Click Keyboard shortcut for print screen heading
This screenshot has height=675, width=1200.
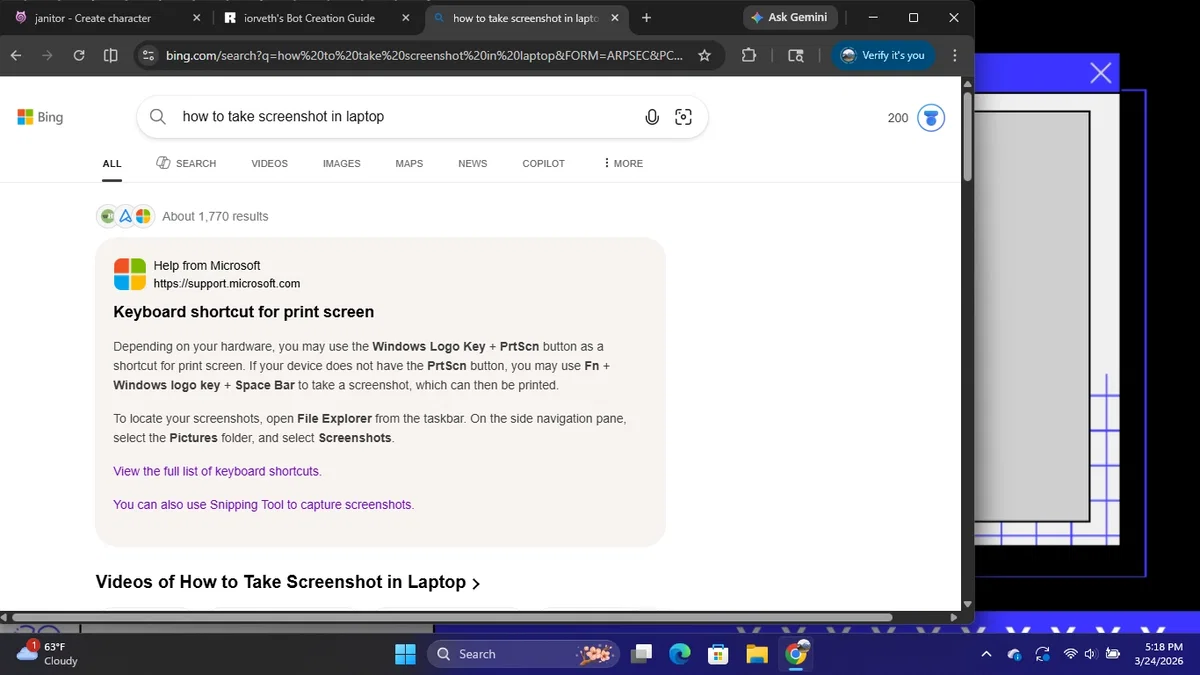[x=244, y=312]
